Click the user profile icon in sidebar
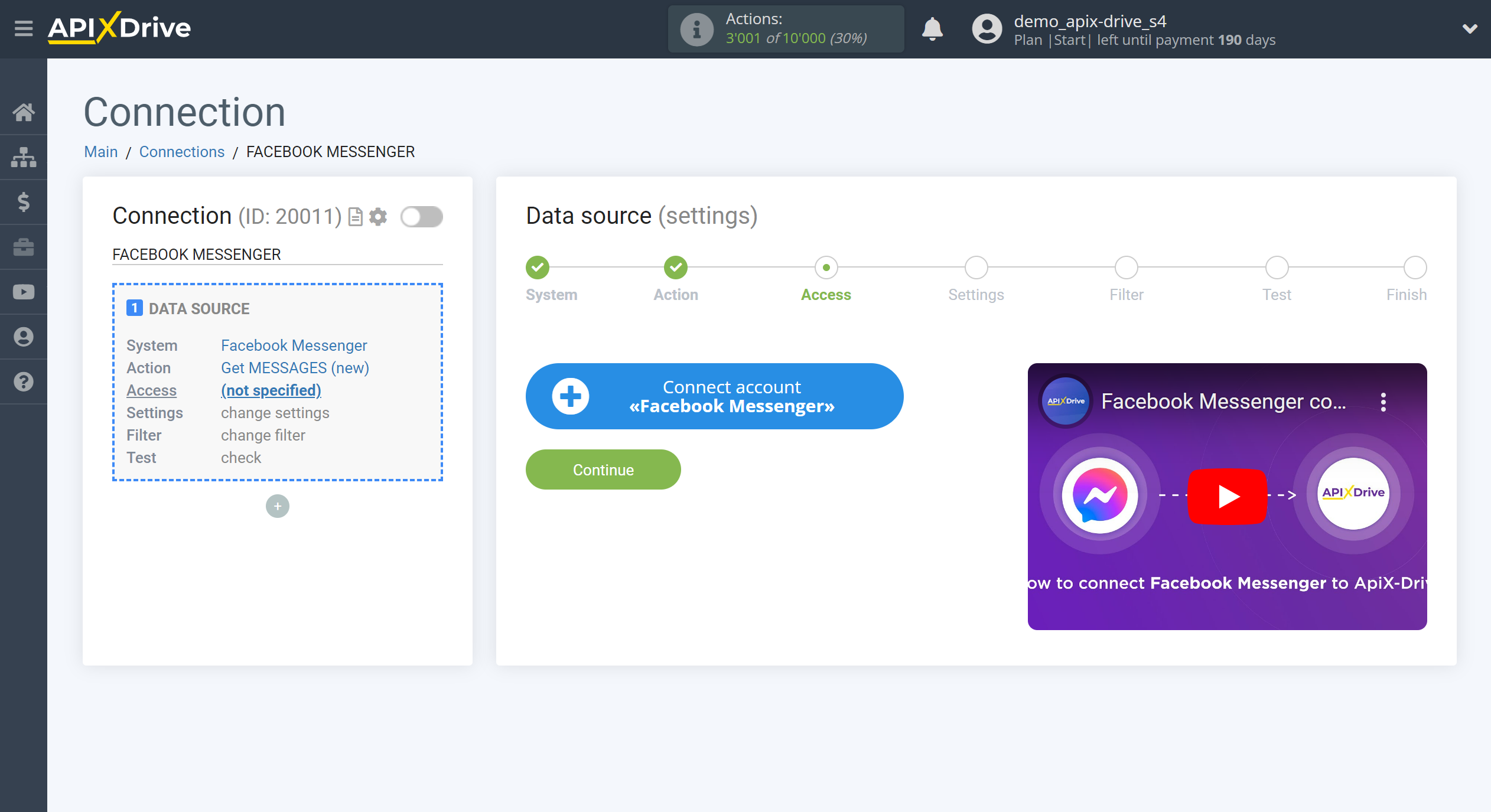 pos(24,337)
